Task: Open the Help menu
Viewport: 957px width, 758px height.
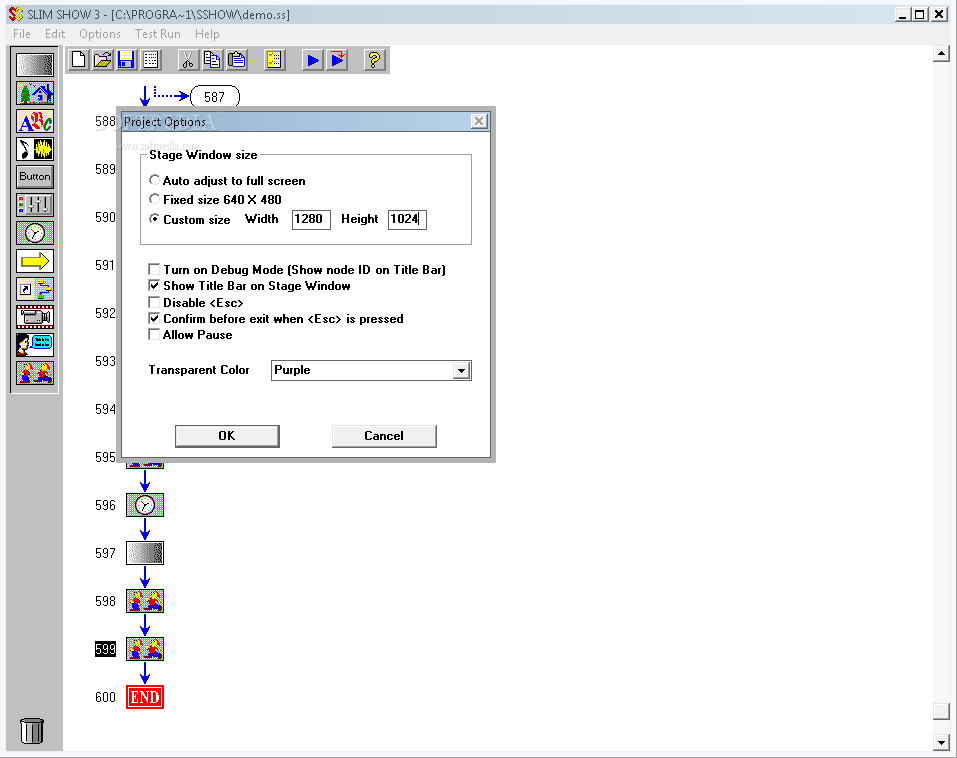Action: (208, 34)
